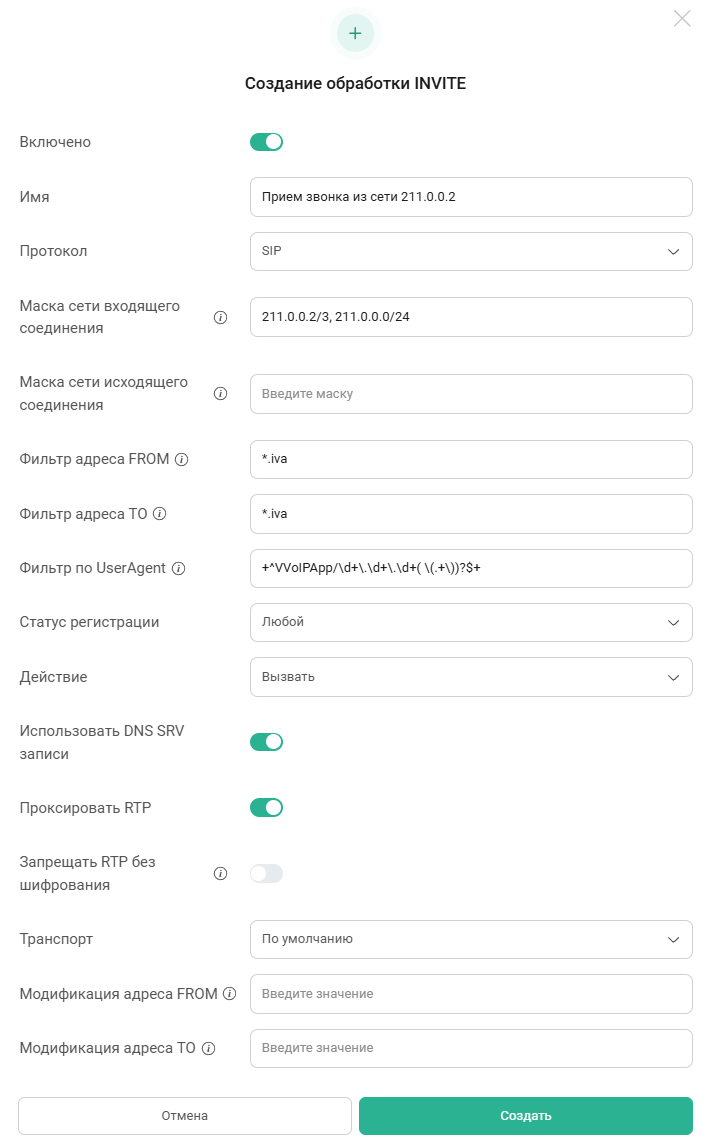The height and width of the screenshot is (1147, 712).
Task: Click info icon beside Фильтр по UserAgent
Action: click(x=179, y=568)
